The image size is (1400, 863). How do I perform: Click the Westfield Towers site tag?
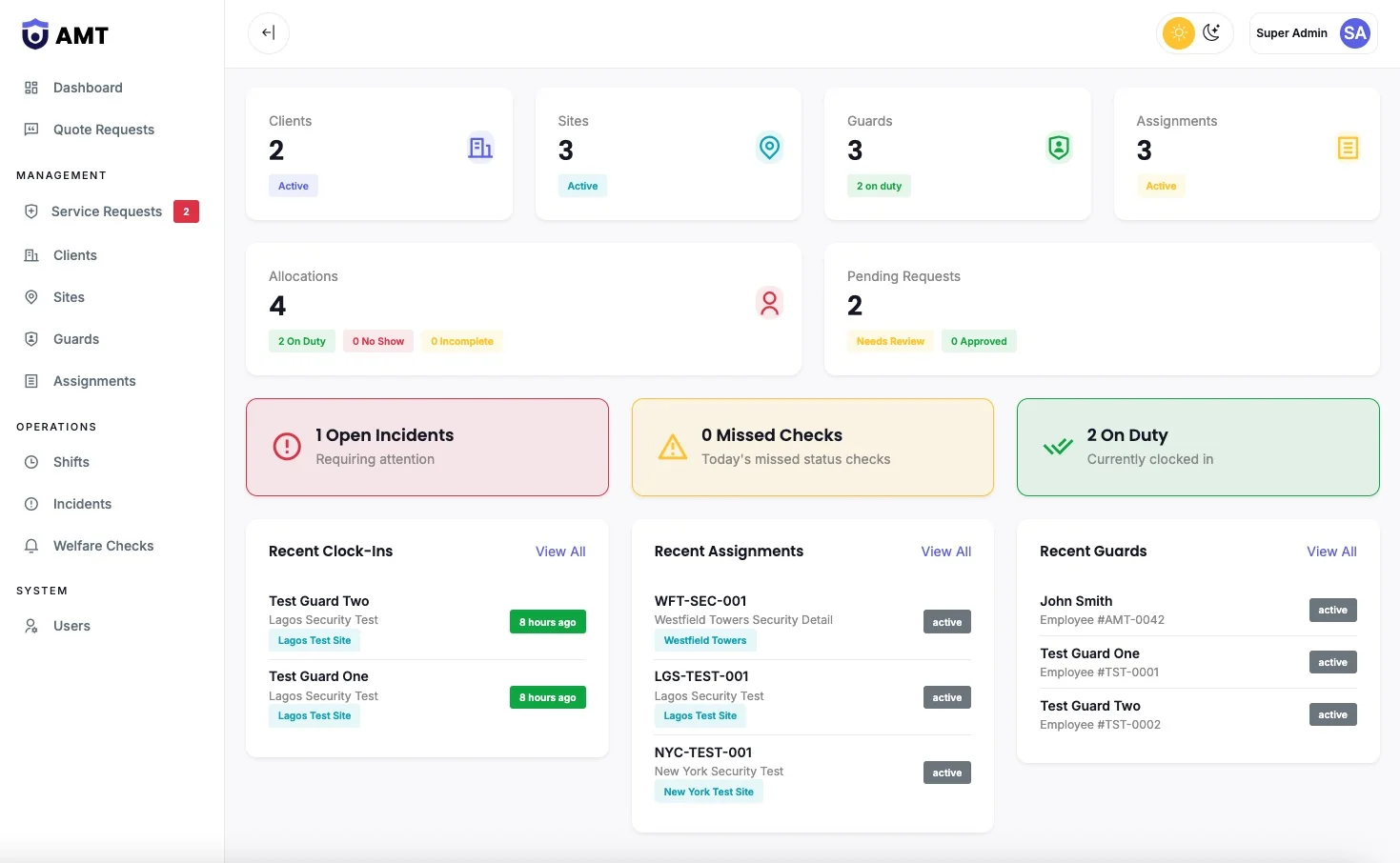pyautogui.click(x=705, y=640)
